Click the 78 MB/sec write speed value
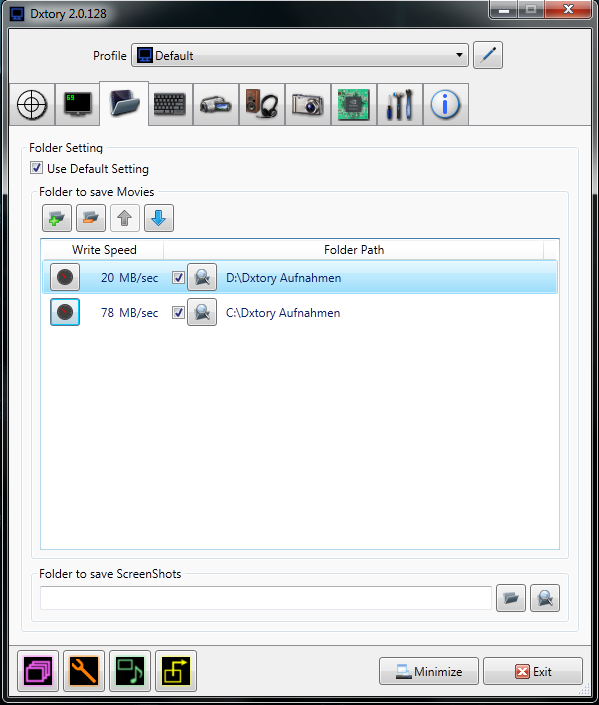Viewport: 599px width, 705px height. pyautogui.click(x=129, y=312)
